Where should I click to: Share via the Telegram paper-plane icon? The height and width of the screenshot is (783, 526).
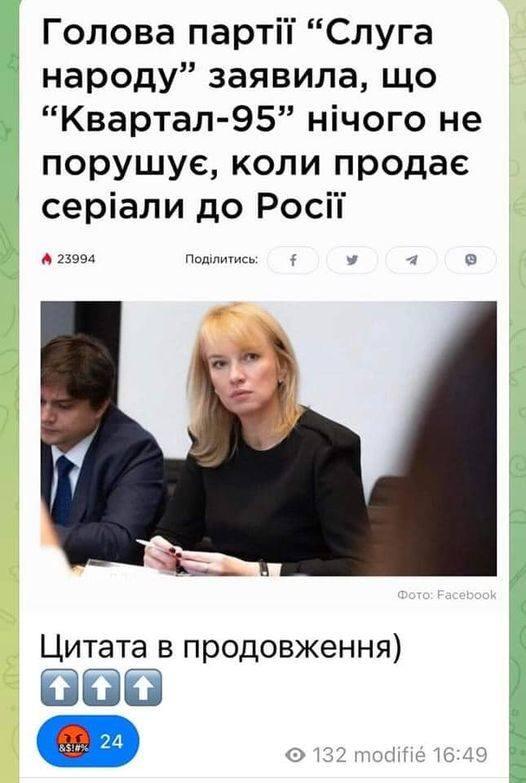412,260
